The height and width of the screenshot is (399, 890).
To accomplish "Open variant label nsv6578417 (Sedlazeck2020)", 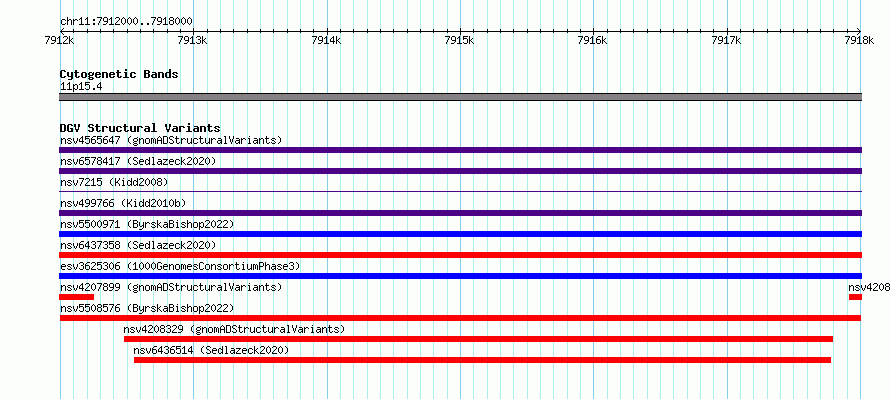I will click(138, 161).
